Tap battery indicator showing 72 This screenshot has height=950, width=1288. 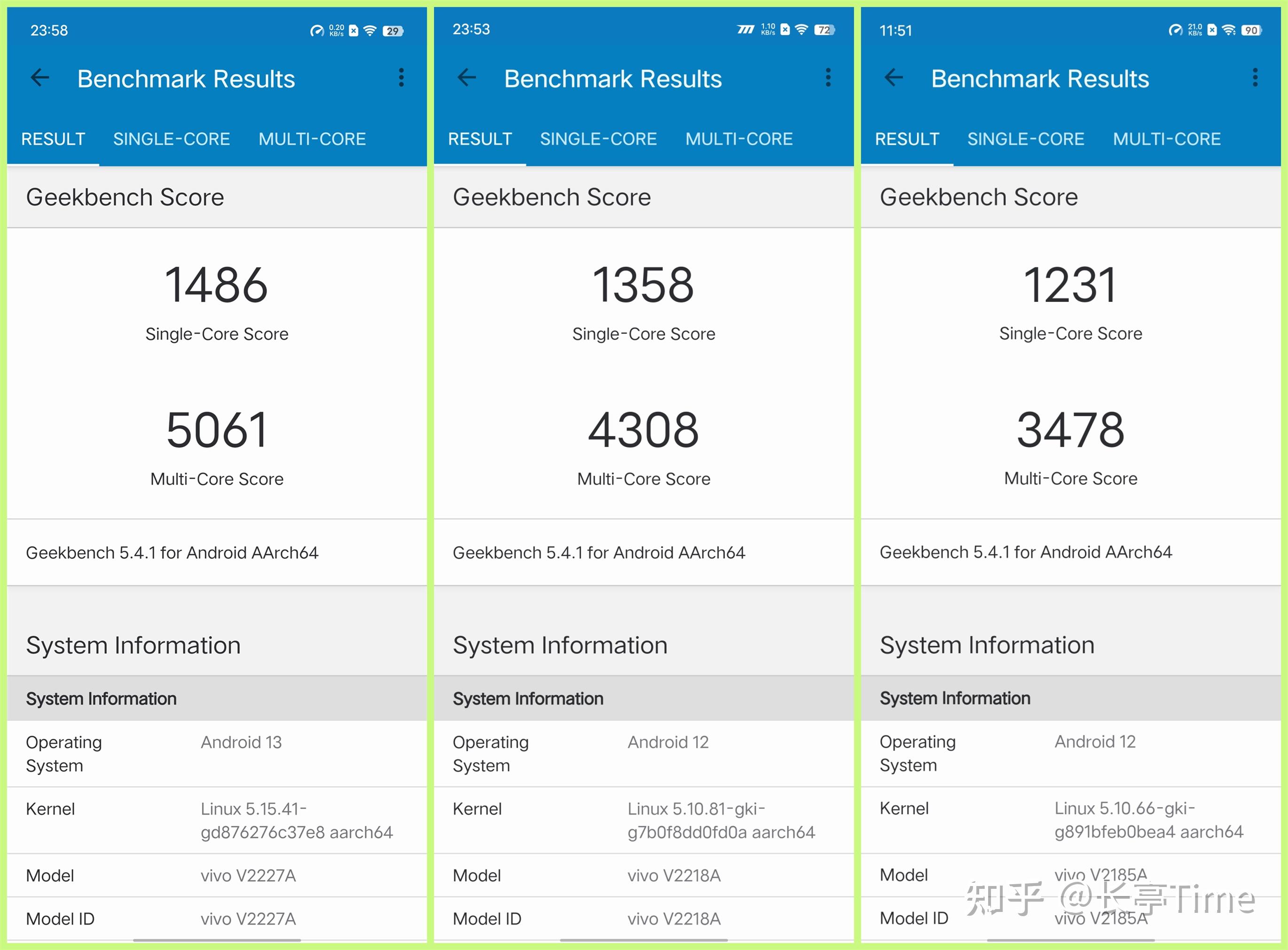(824, 30)
